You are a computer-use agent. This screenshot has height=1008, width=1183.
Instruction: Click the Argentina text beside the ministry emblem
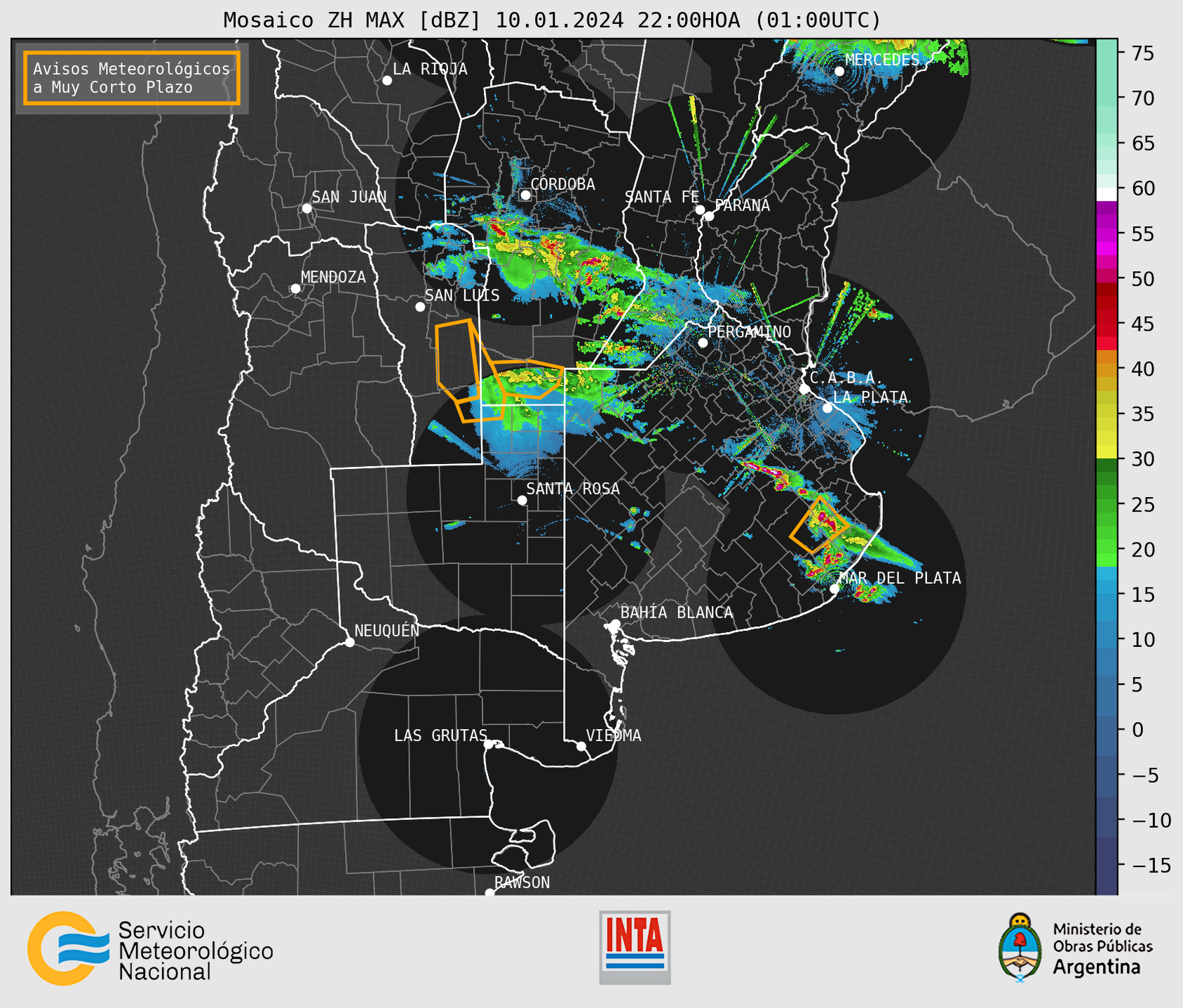click(x=1097, y=967)
